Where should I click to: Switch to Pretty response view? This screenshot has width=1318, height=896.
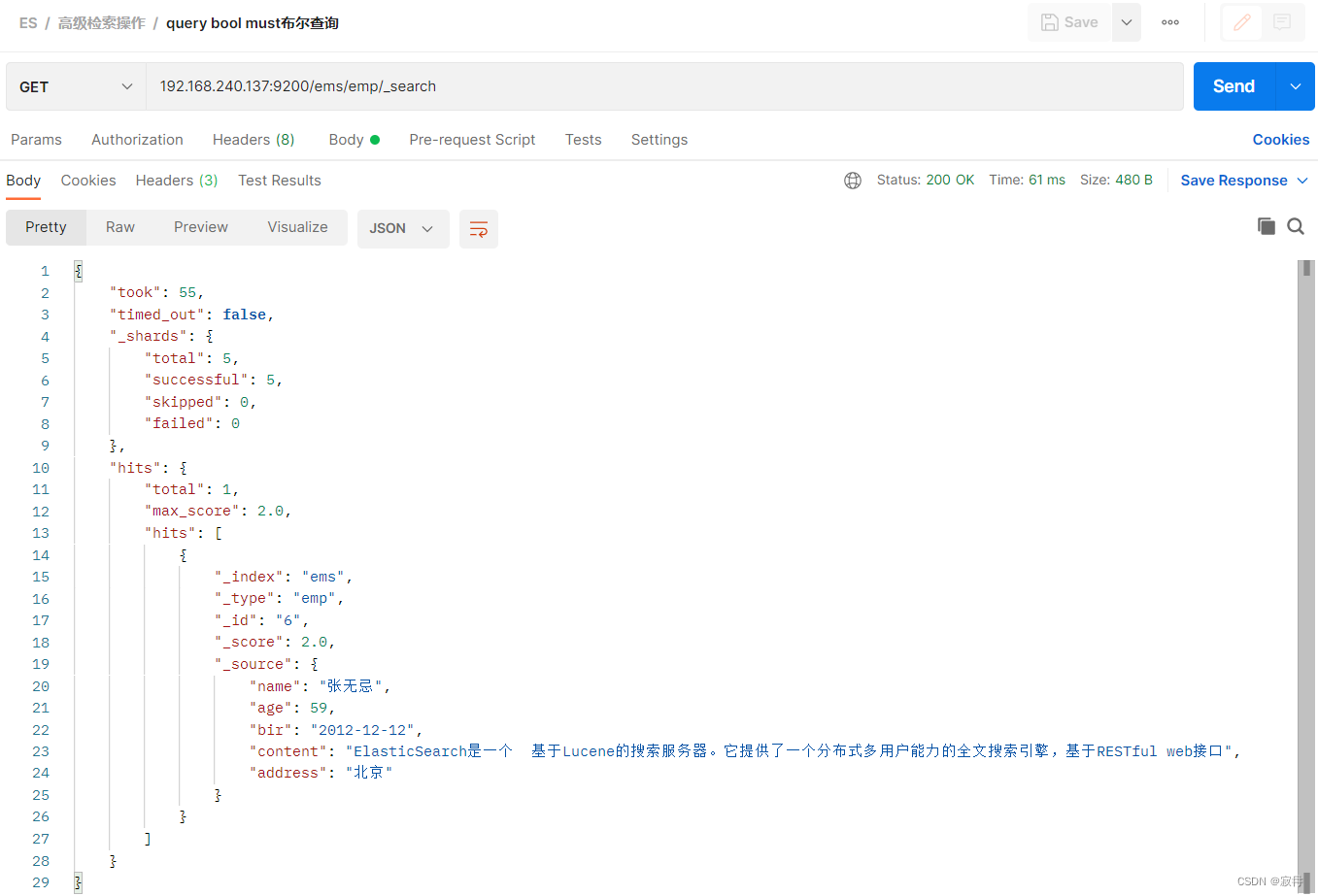pos(46,227)
